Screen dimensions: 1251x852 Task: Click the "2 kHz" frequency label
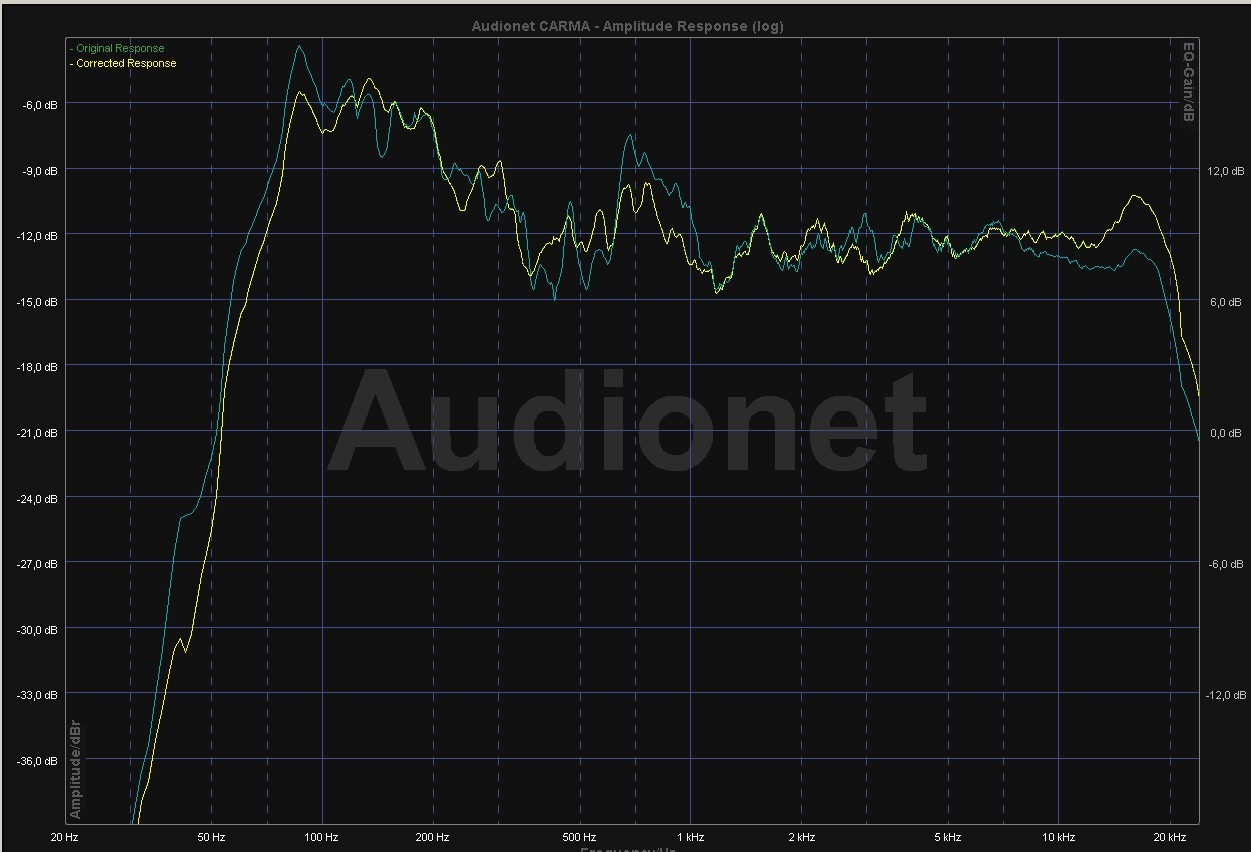801,836
